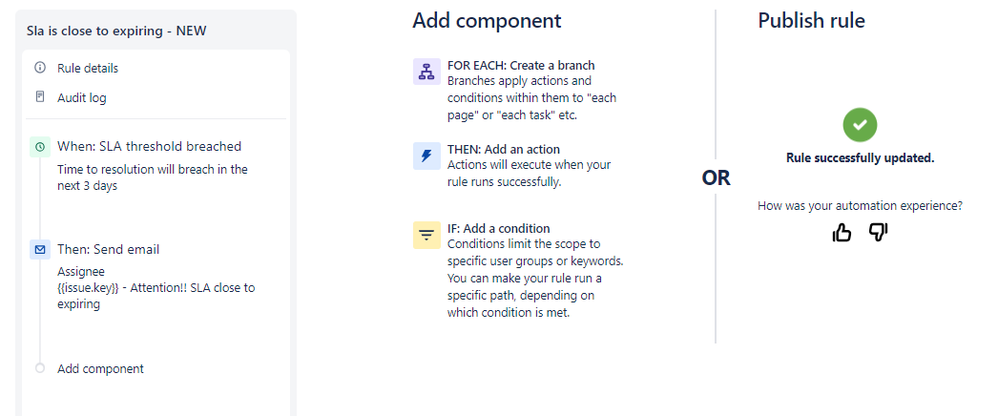Open the Audit log
The image size is (998, 416).
[82, 98]
